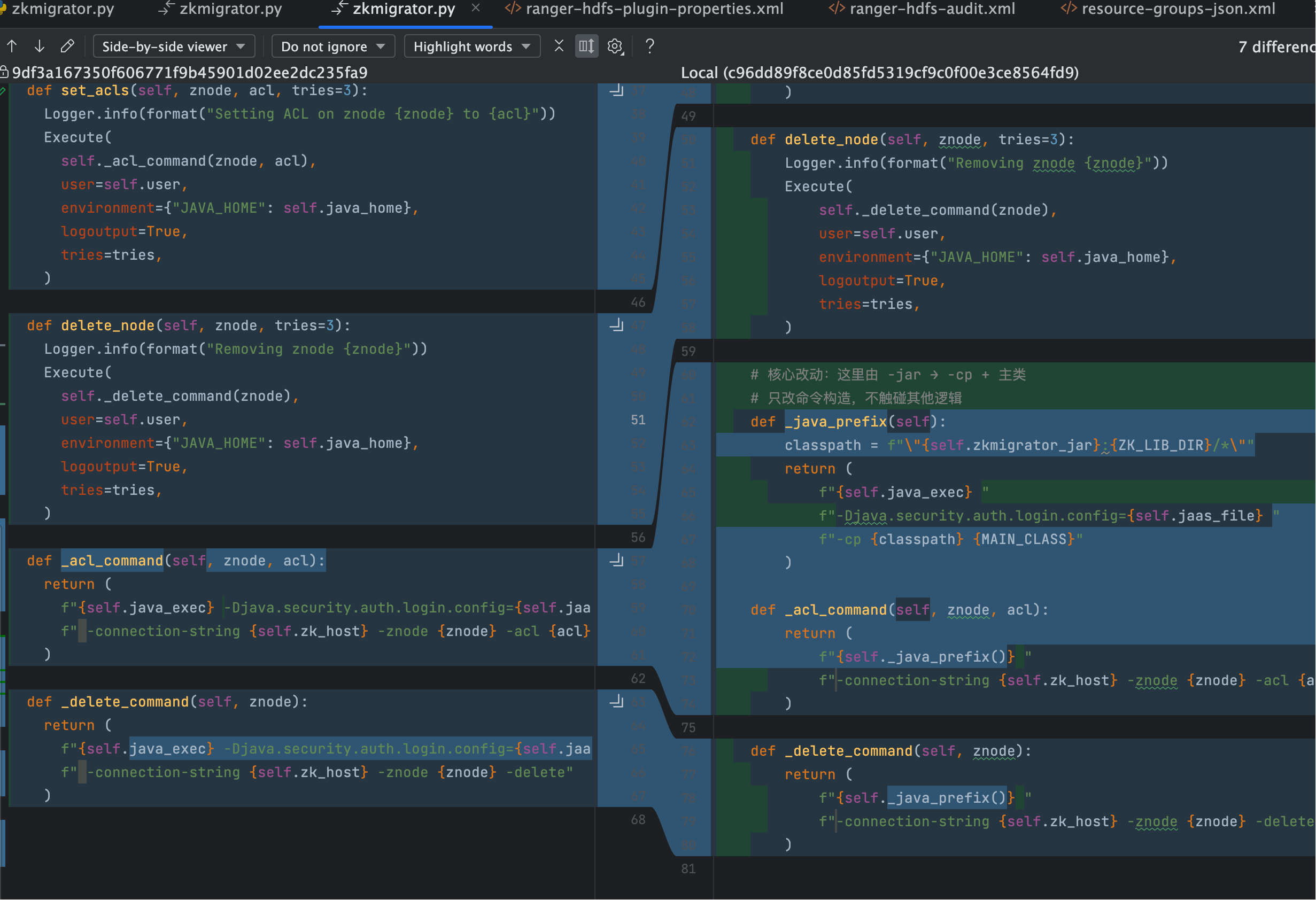Apply the delete_node change via gutter arrow
Screen dimensions: 1316x900
(617, 326)
